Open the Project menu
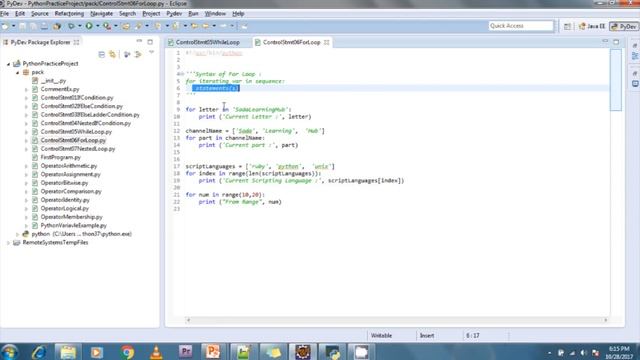The width and height of the screenshot is (640, 360). tap(151, 13)
